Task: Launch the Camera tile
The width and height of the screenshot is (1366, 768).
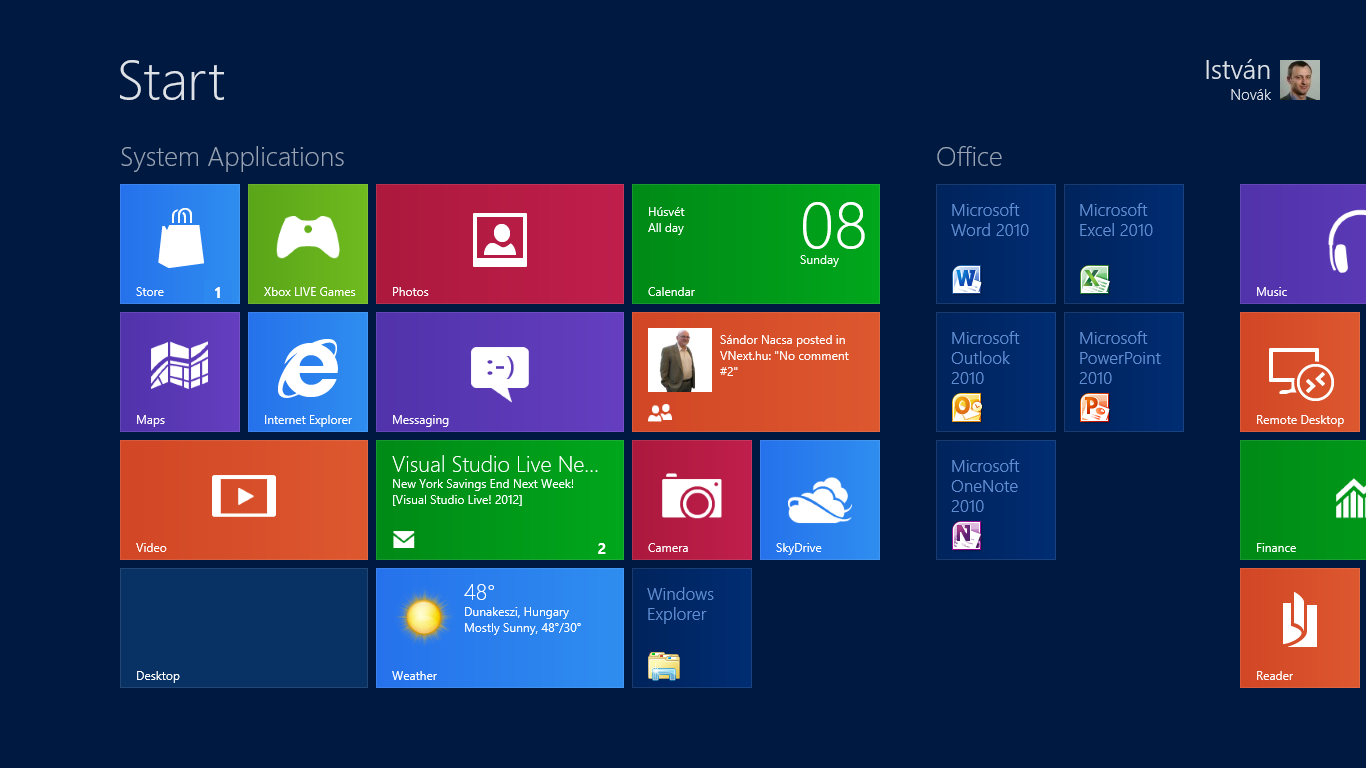Action: (x=692, y=500)
